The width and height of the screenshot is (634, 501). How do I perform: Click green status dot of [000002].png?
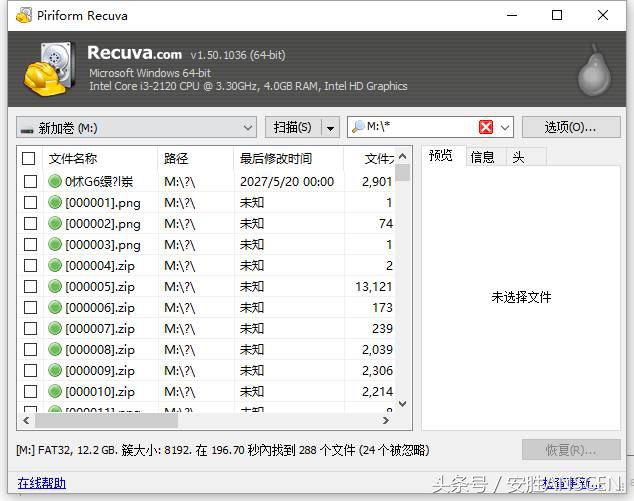tap(55, 223)
